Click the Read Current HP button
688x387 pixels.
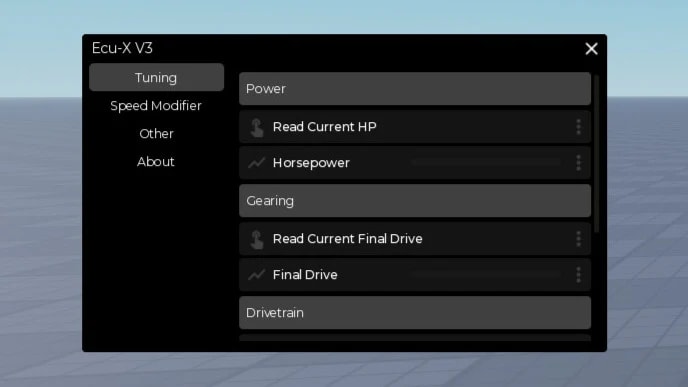pos(415,127)
